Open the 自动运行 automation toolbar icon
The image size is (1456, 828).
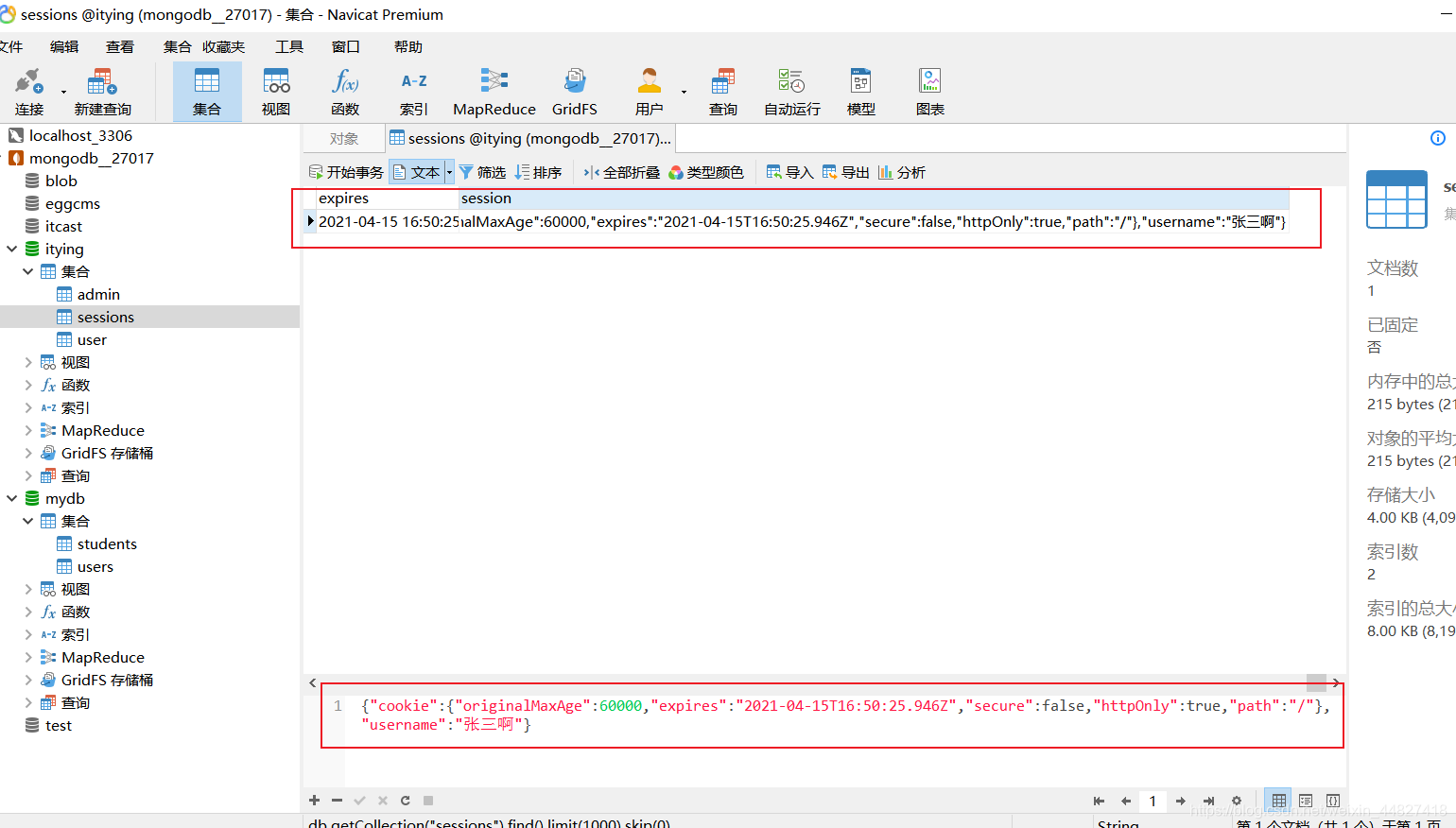[792, 92]
